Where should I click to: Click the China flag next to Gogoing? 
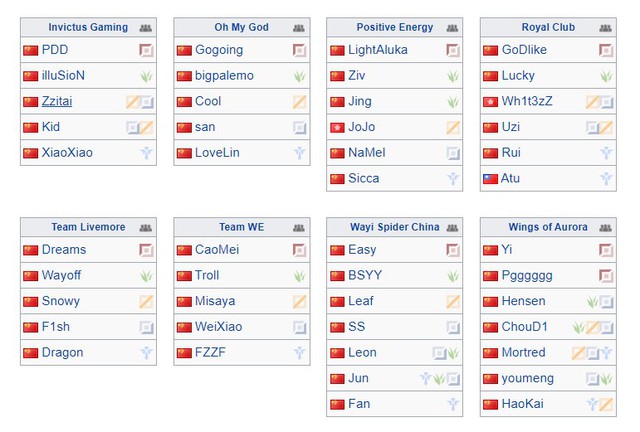click(184, 50)
